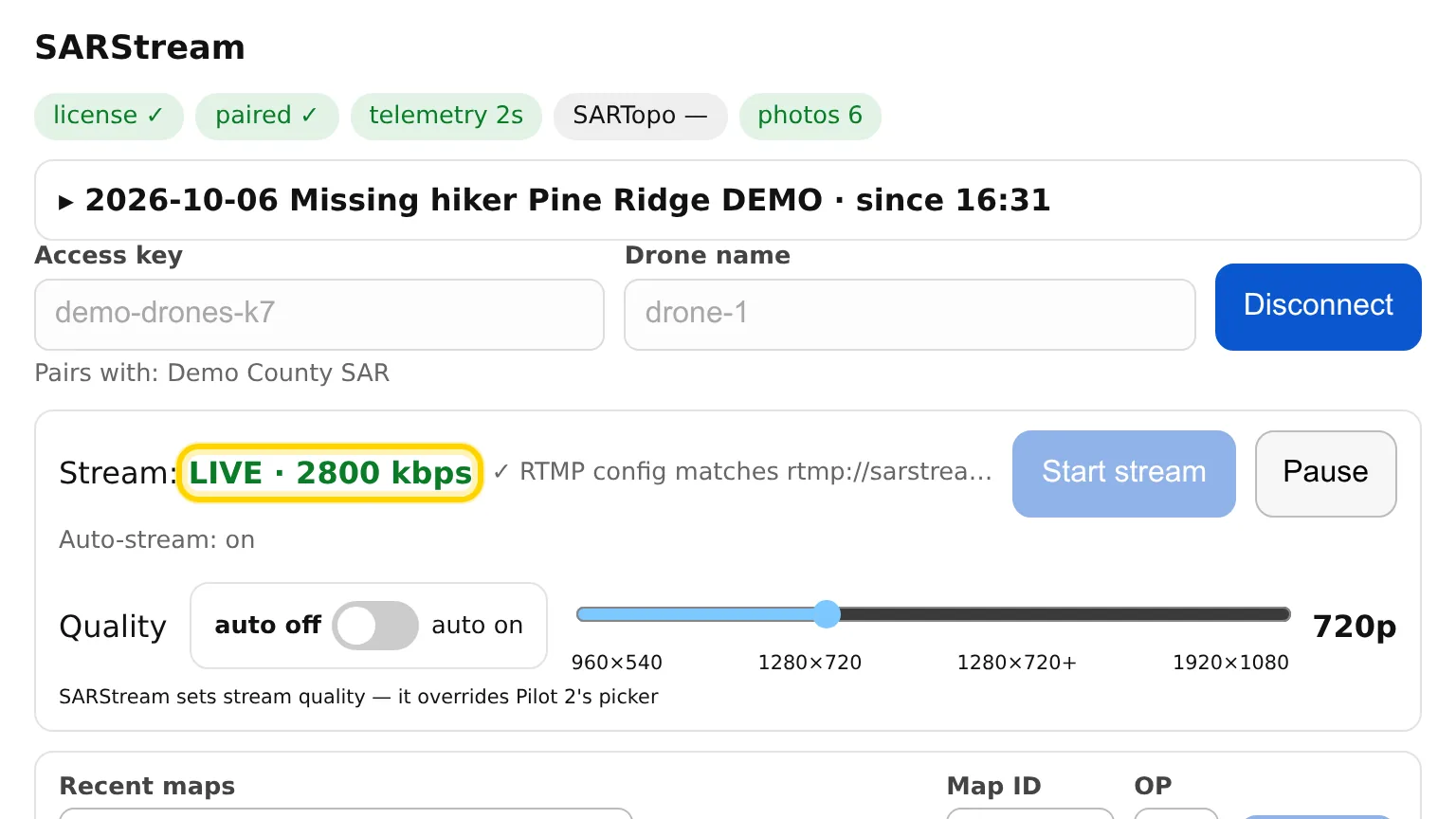1456x819 pixels.
Task: Click the Auto-stream: on text
Action: click(157, 539)
